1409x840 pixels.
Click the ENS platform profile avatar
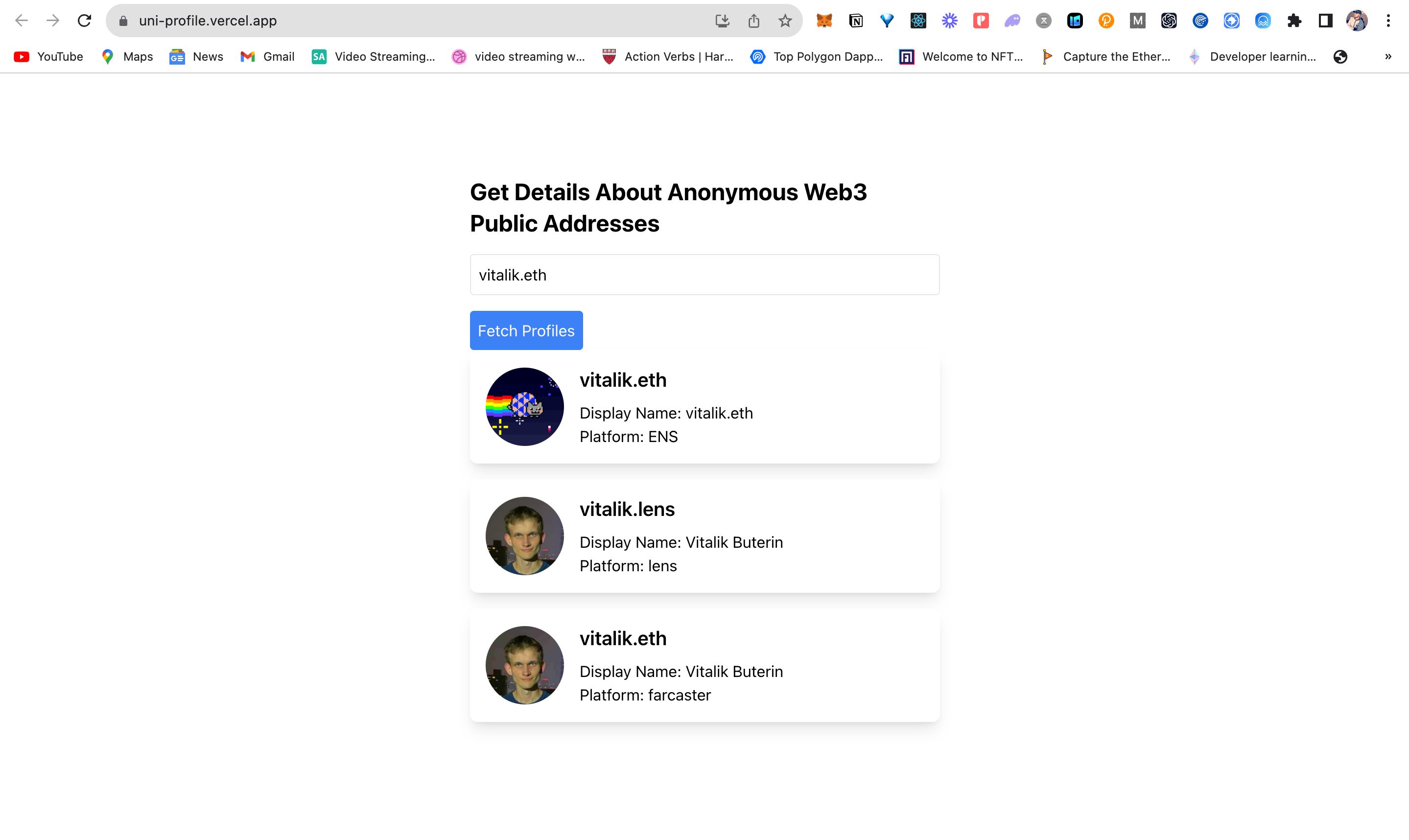pyautogui.click(x=525, y=407)
